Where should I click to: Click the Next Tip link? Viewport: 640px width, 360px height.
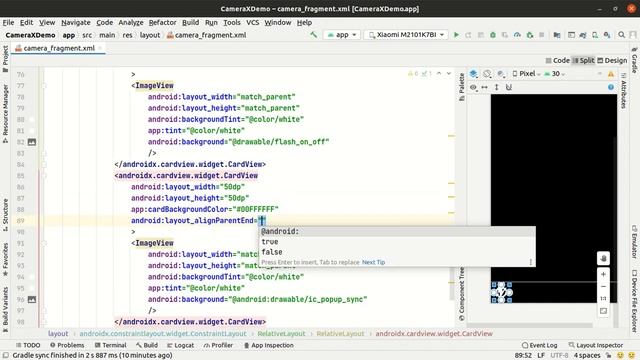(x=373, y=262)
